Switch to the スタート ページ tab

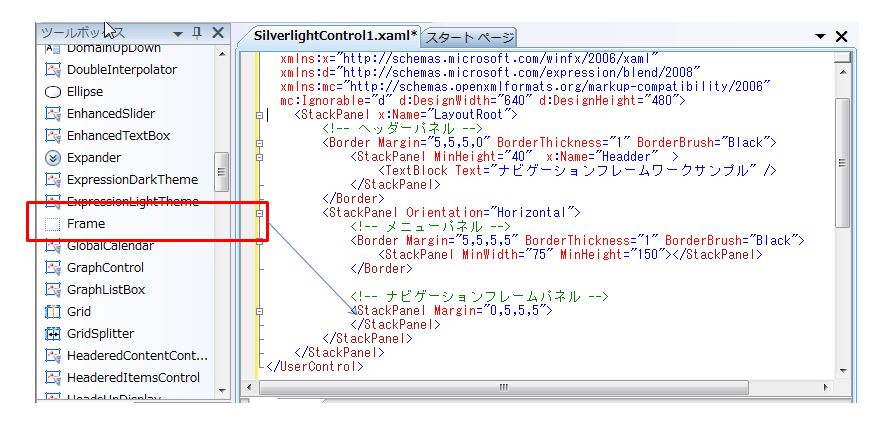click(x=470, y=37)
